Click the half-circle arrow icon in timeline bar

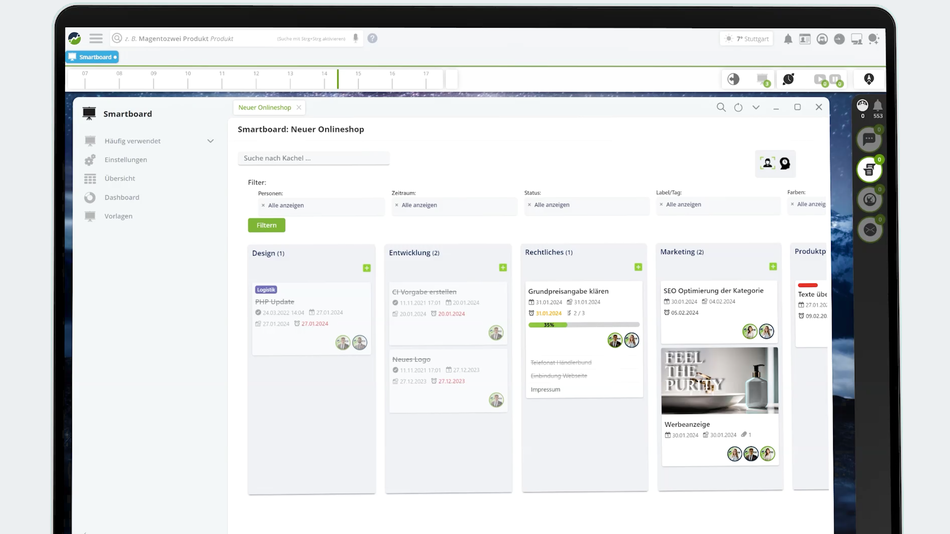click(x=733, y=79)
